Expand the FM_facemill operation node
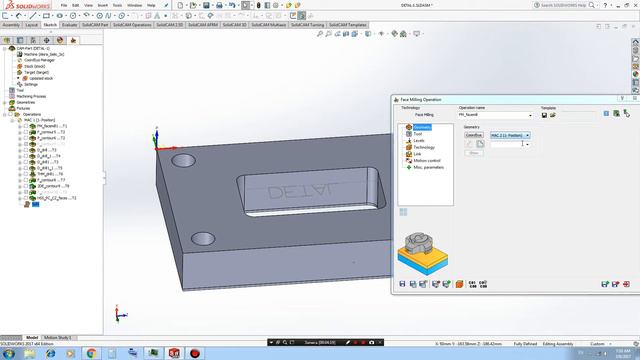The image size is (640, 360). (20, 126)
